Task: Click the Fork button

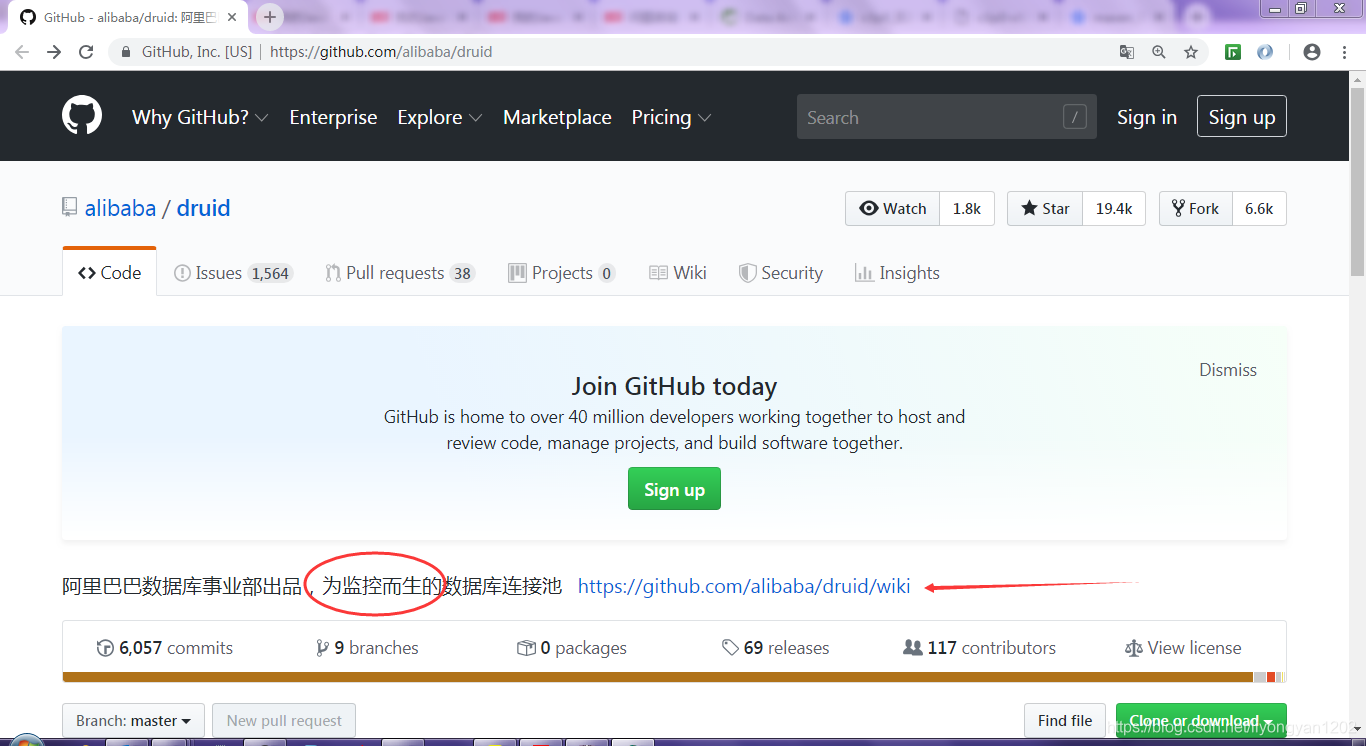Action: [1196, 208]
